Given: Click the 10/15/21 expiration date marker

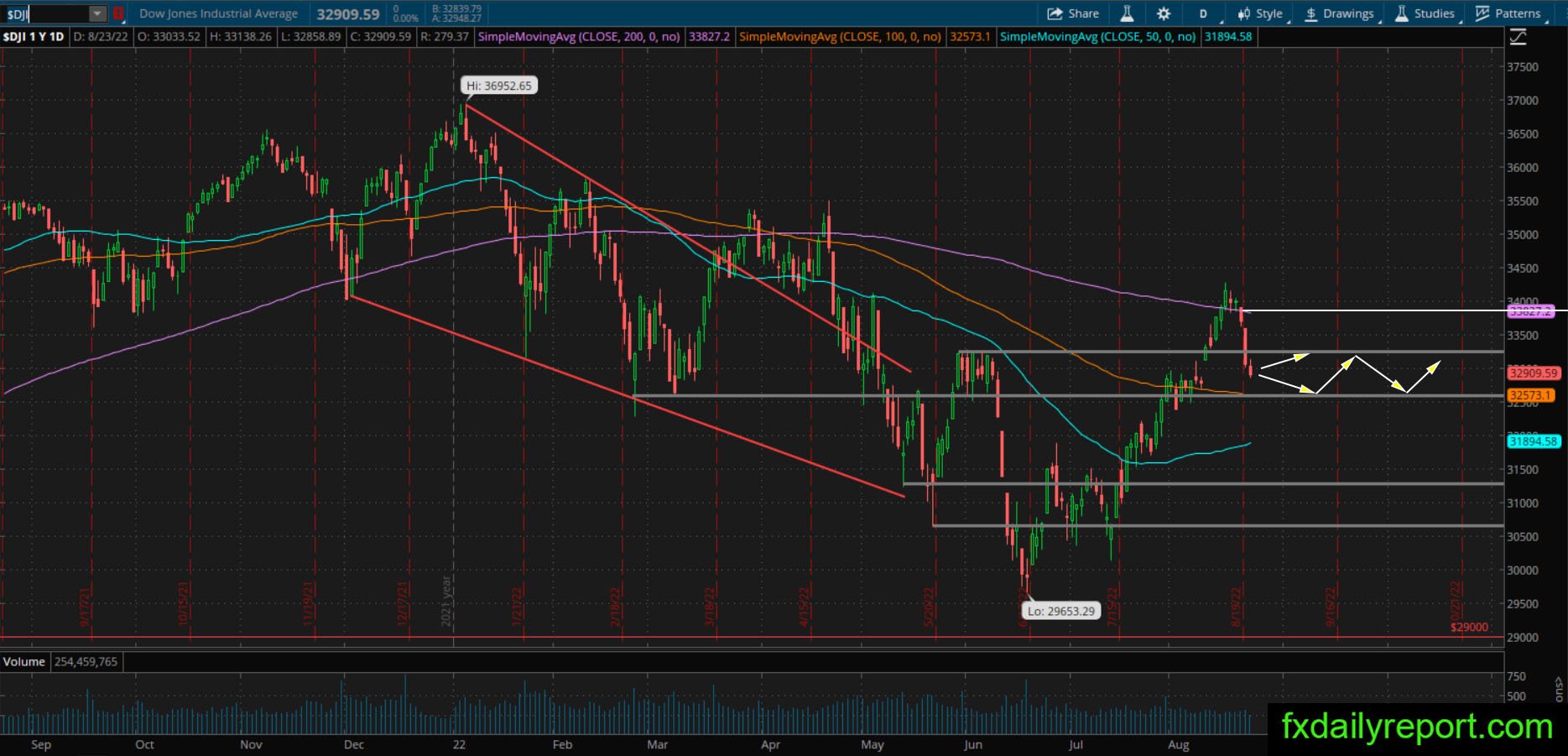Looking at the screenshot, I should 183,604.
